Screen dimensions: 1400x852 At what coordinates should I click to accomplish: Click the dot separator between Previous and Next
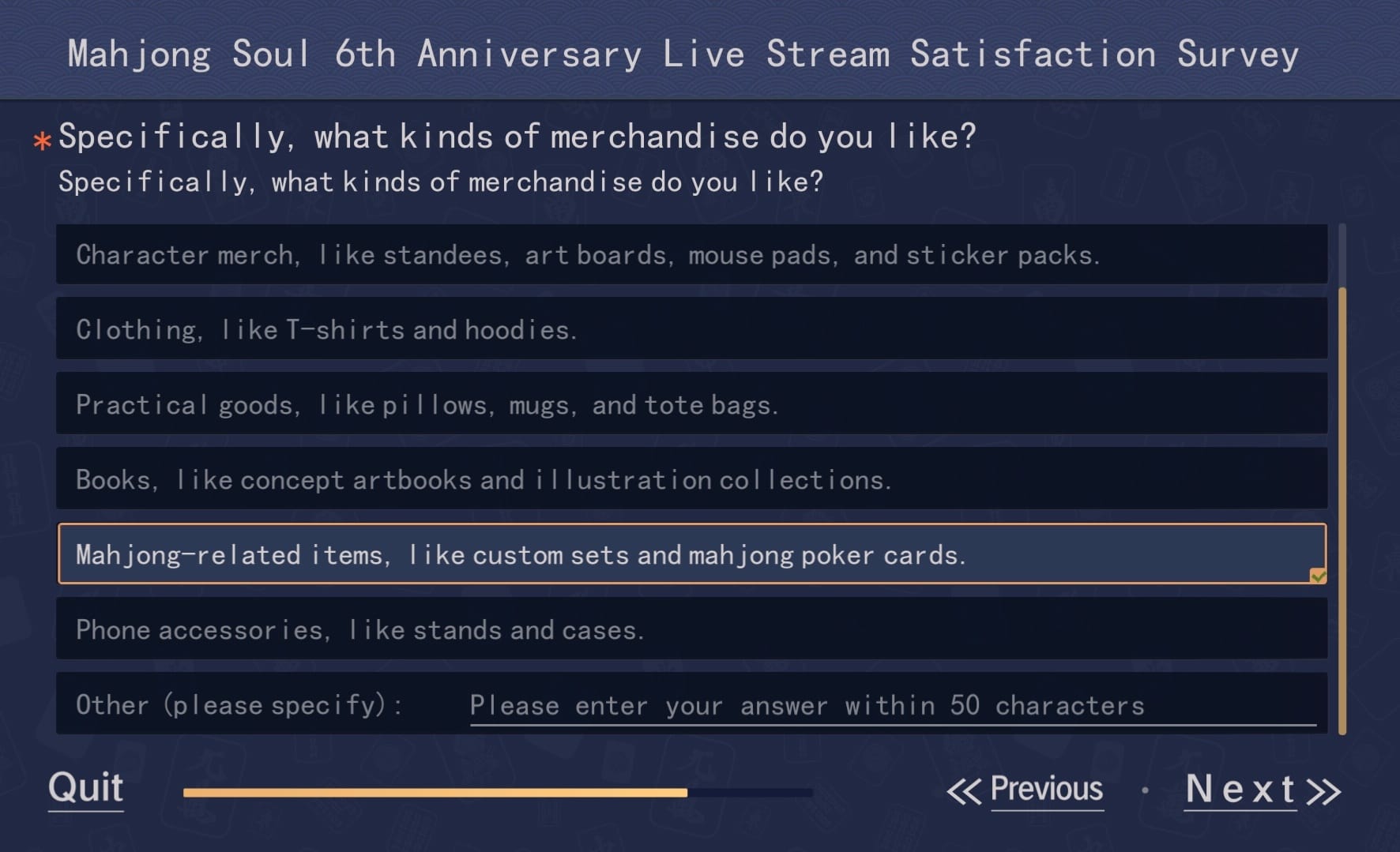tap(1145, 790)
